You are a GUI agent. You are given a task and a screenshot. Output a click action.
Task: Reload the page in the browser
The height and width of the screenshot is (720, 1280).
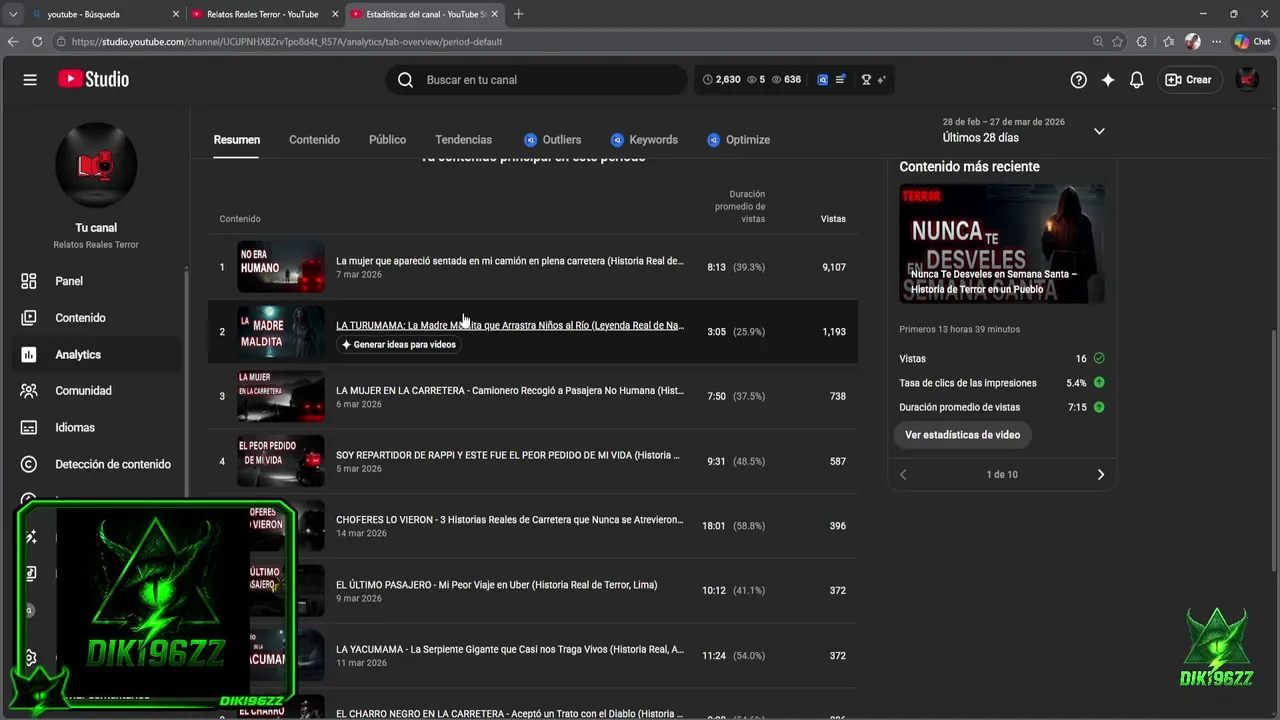(x=37, y=42)
